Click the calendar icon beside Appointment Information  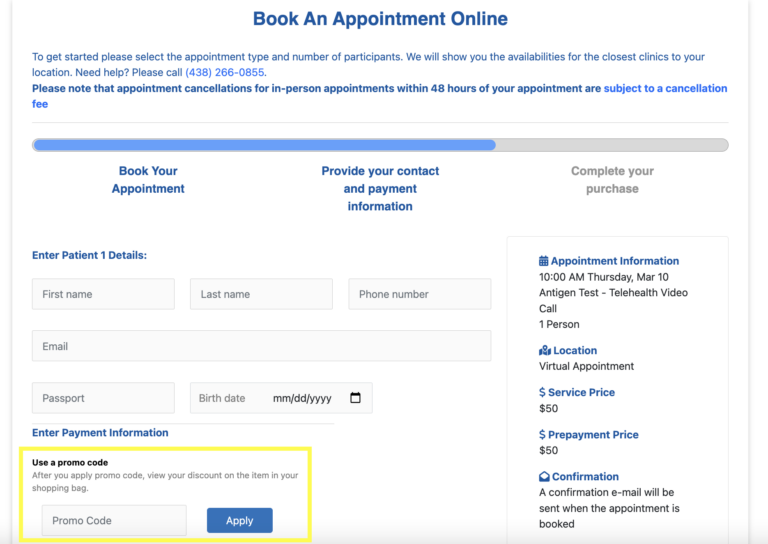click(543, 261)
